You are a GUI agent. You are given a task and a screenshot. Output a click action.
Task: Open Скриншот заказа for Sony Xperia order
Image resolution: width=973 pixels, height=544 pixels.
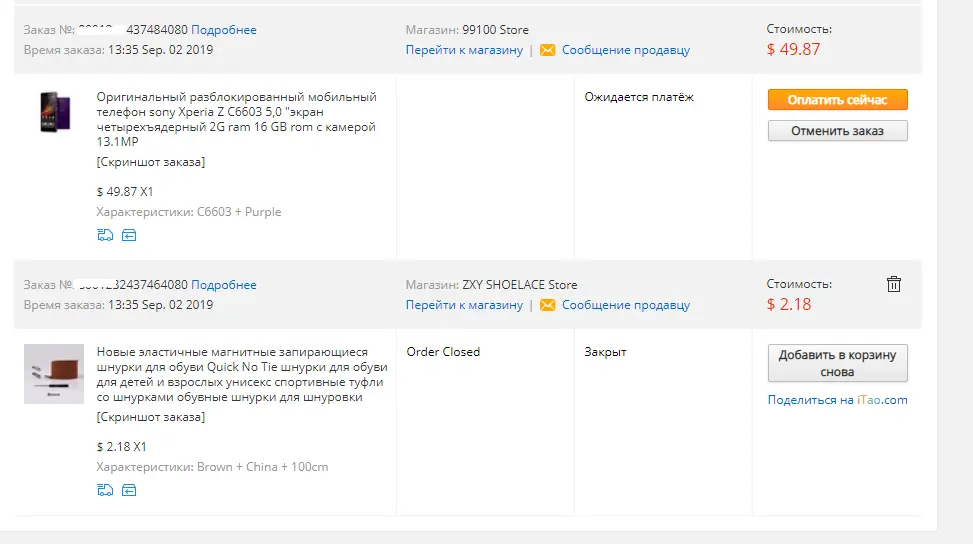(x=151, y=162)
